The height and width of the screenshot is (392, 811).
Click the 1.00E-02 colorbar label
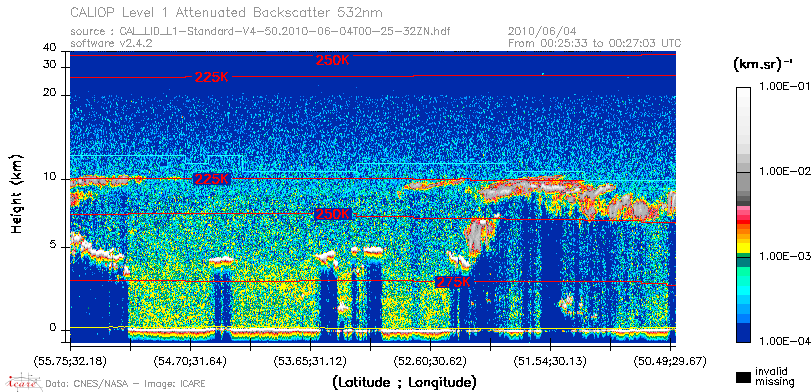click(x=783, y=172)
